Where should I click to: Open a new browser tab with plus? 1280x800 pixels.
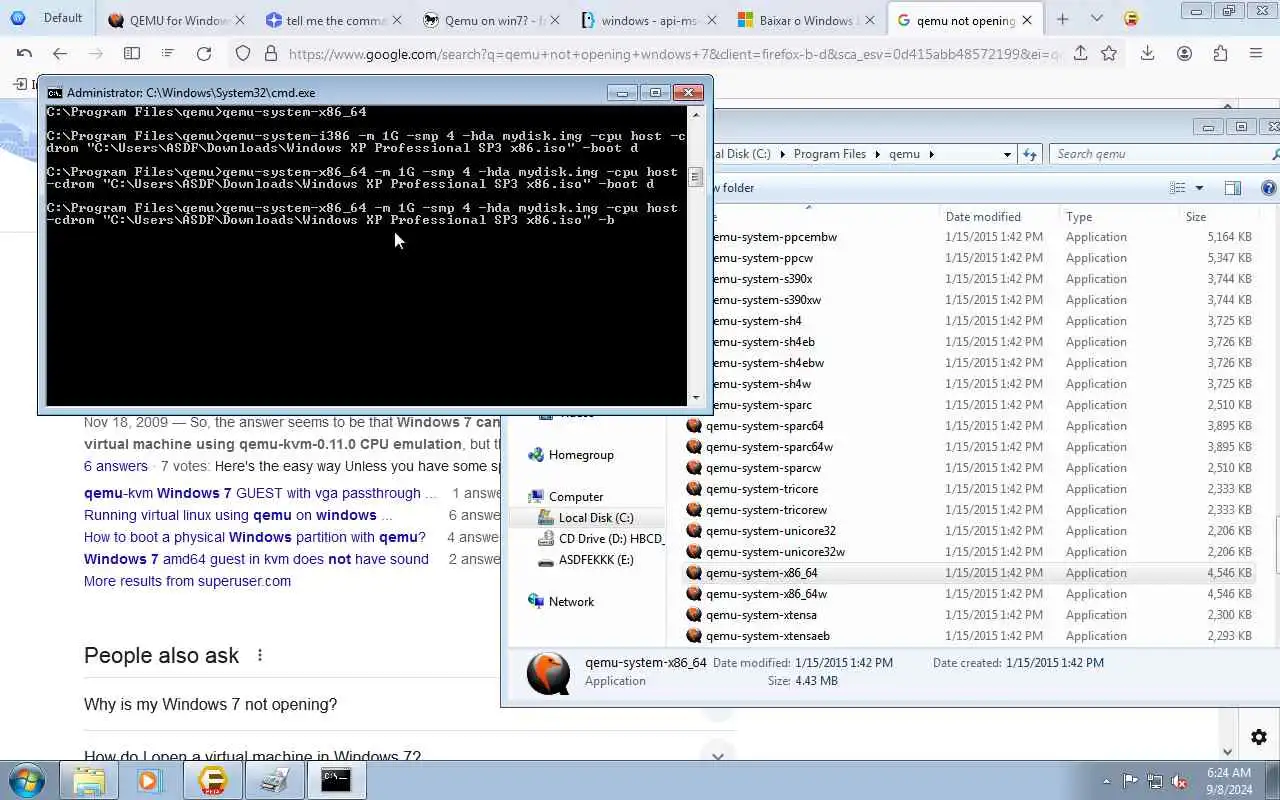pyautogui.click(x=1062, y=19)
